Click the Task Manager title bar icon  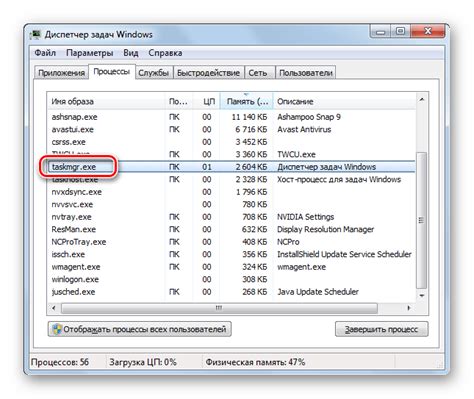pos(35,35)
